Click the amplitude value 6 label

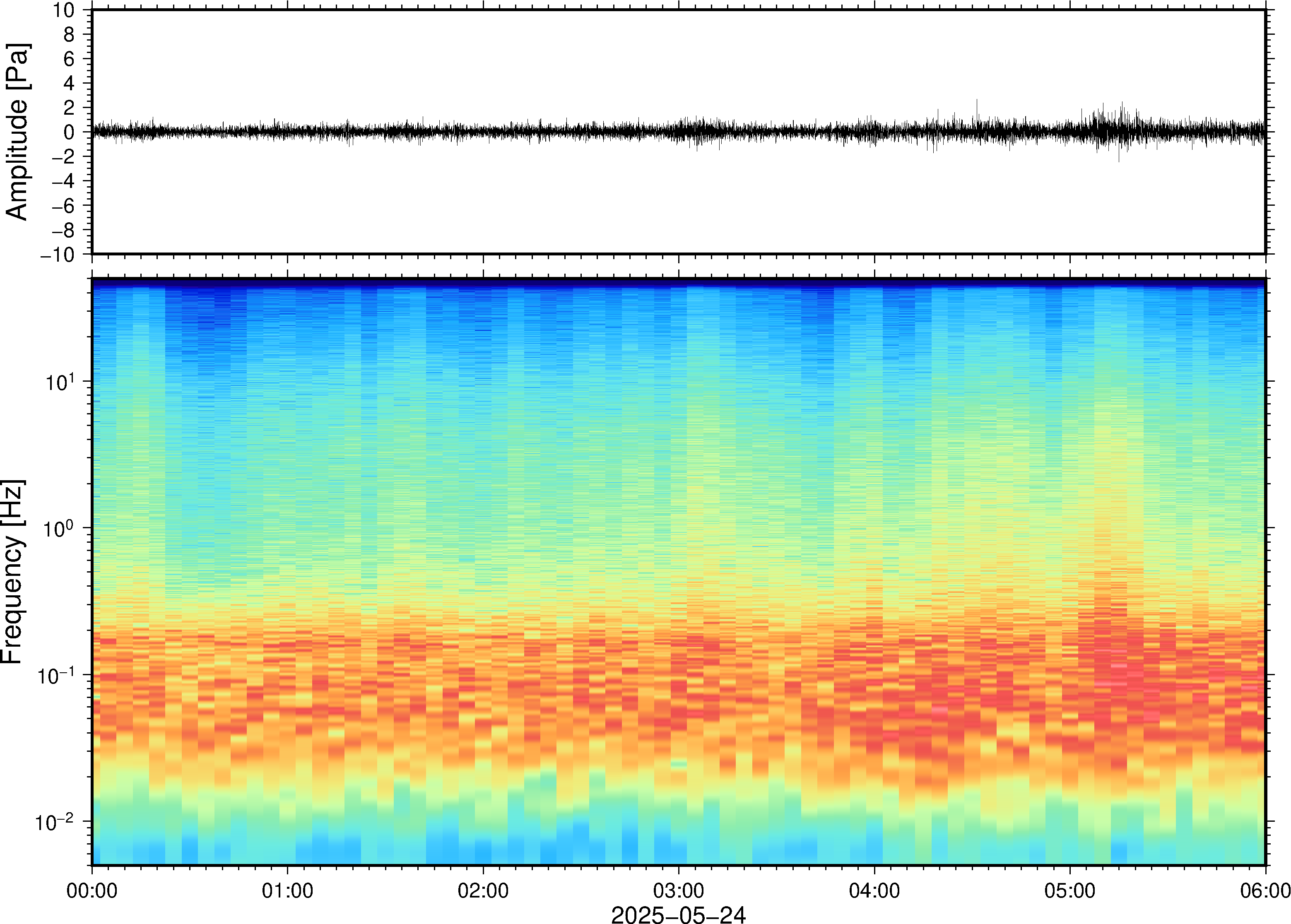pyautogui.click(x=70, y=59)
